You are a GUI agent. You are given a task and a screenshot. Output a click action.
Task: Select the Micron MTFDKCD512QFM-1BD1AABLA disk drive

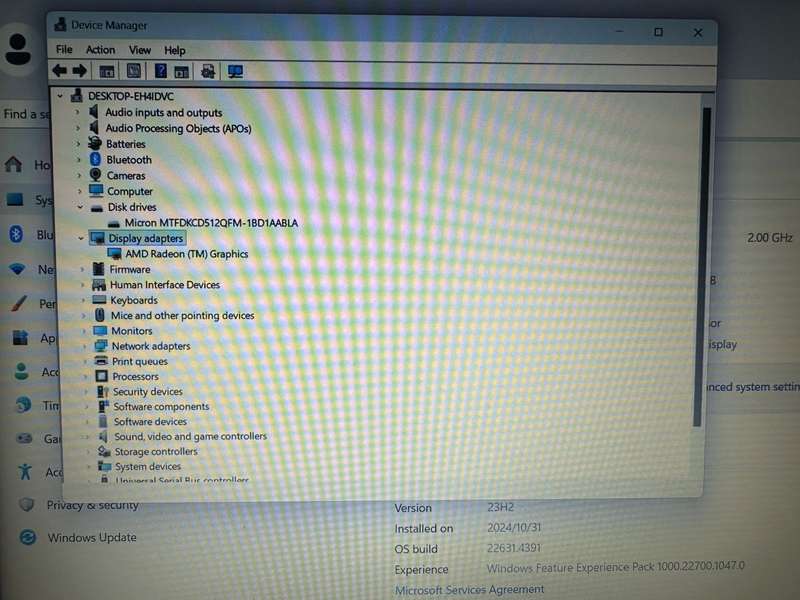tap(211, 222)
